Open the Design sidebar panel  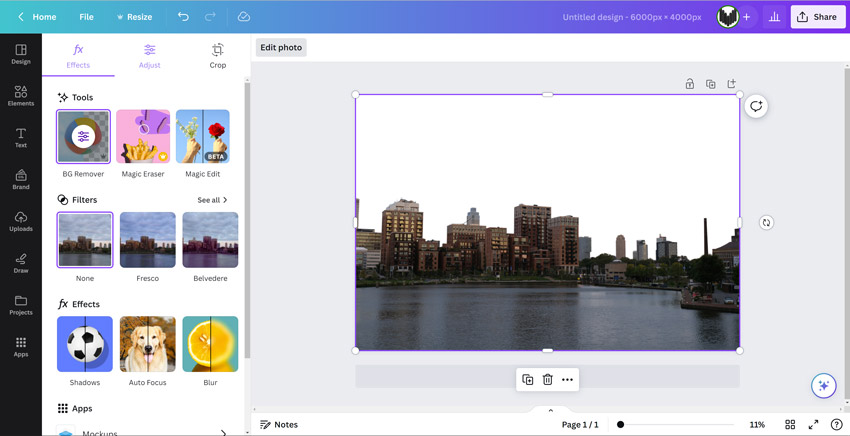pos(21,54)
